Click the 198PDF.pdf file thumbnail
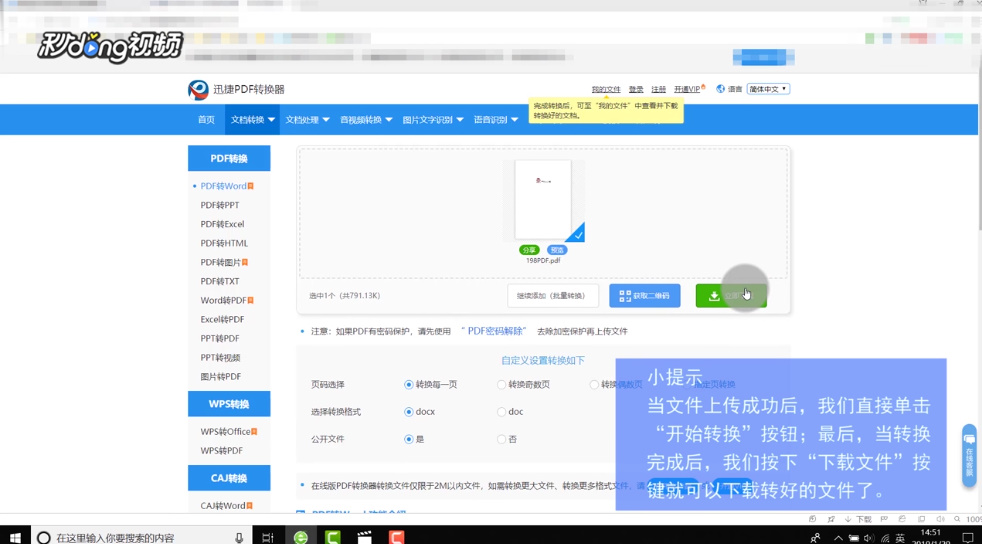This screenshot has width=982, height=544. click(543, 200)
